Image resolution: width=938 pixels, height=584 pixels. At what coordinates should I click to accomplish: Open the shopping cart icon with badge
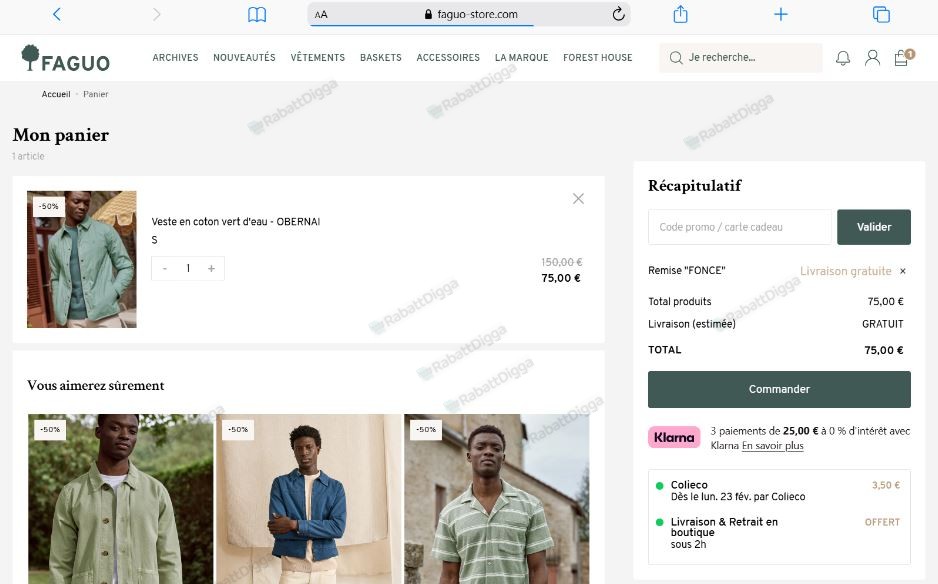pos(901,58)
